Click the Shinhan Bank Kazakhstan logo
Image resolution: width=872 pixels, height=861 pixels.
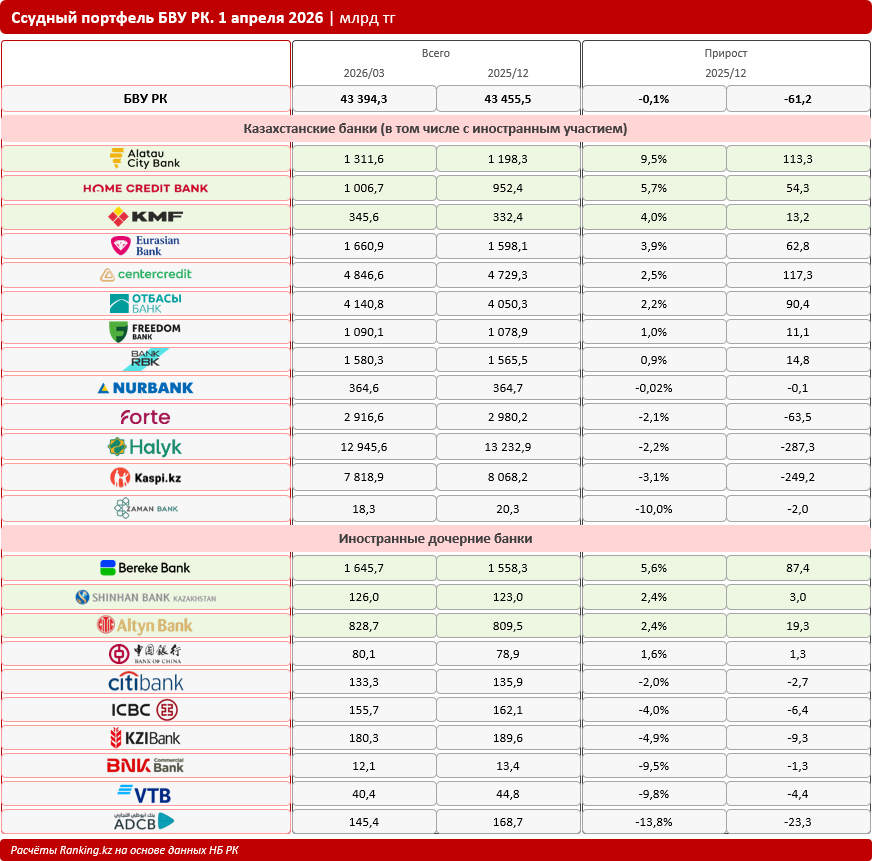coord(145,597)
